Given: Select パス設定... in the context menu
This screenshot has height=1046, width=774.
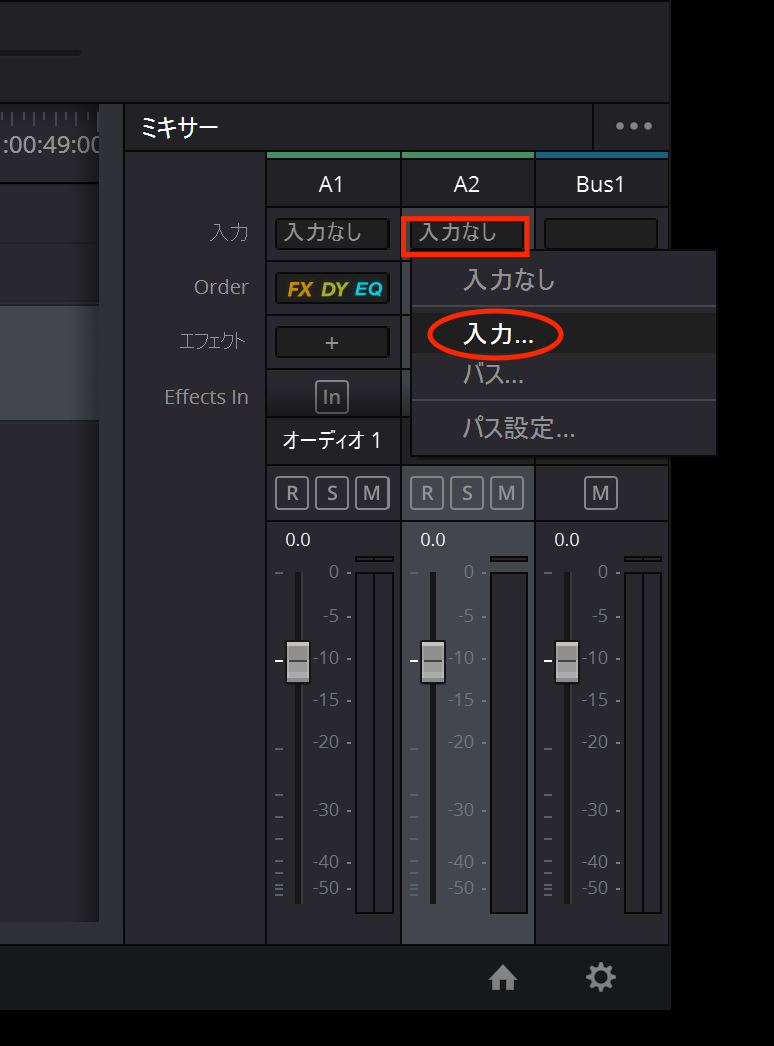Looking at the screenshot, I should pos(518,429).
